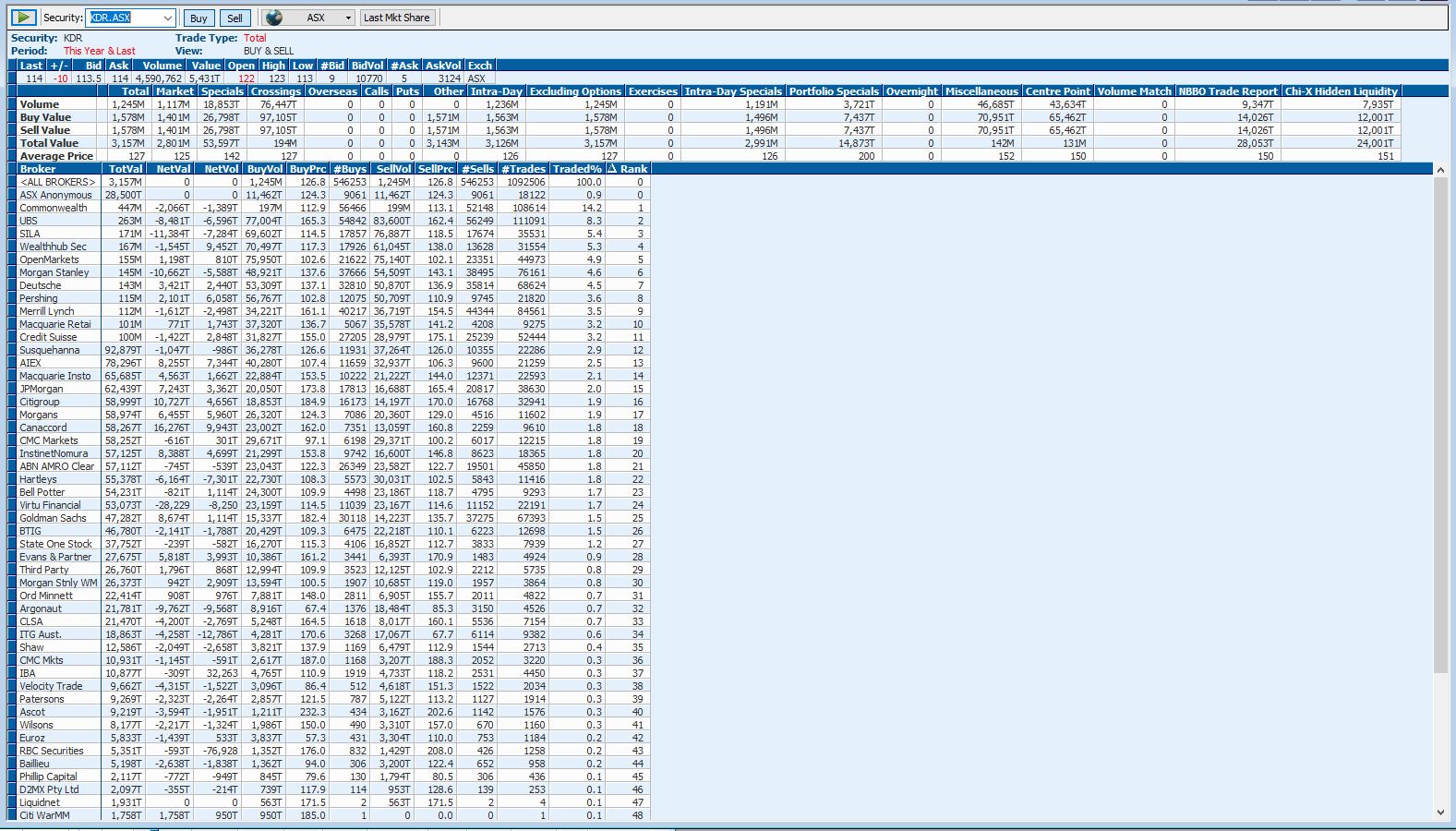Click the vertical scrollbar thumb of the broker list
The image size is (1456, 831).
(x=1440, y=426)
